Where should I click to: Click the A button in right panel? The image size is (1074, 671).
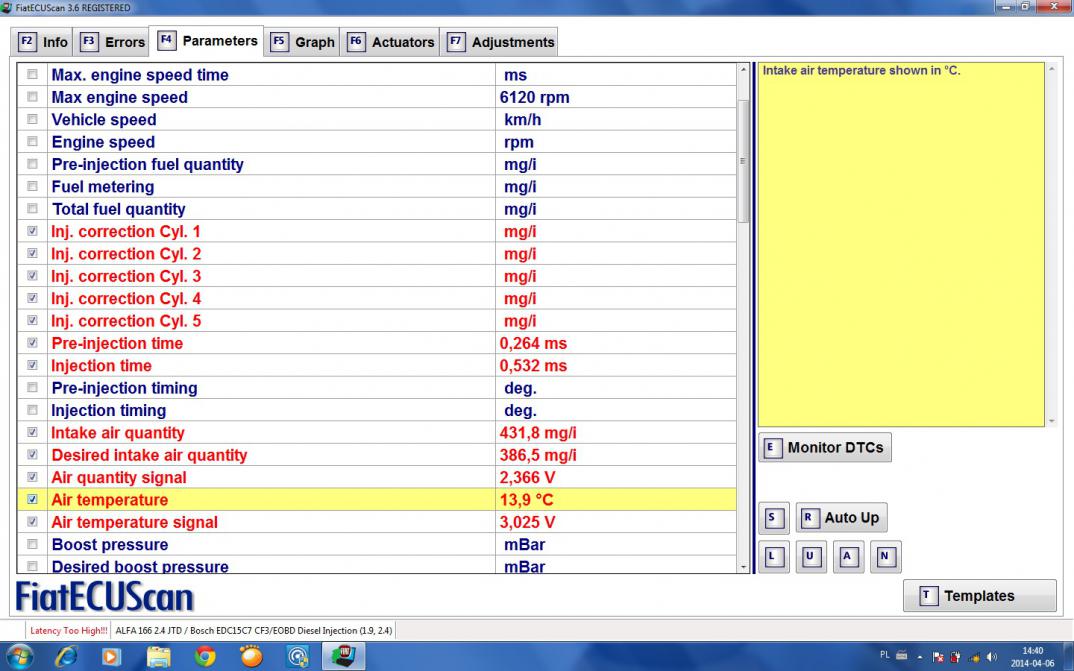pyautogui.click(x=847, y=557)
